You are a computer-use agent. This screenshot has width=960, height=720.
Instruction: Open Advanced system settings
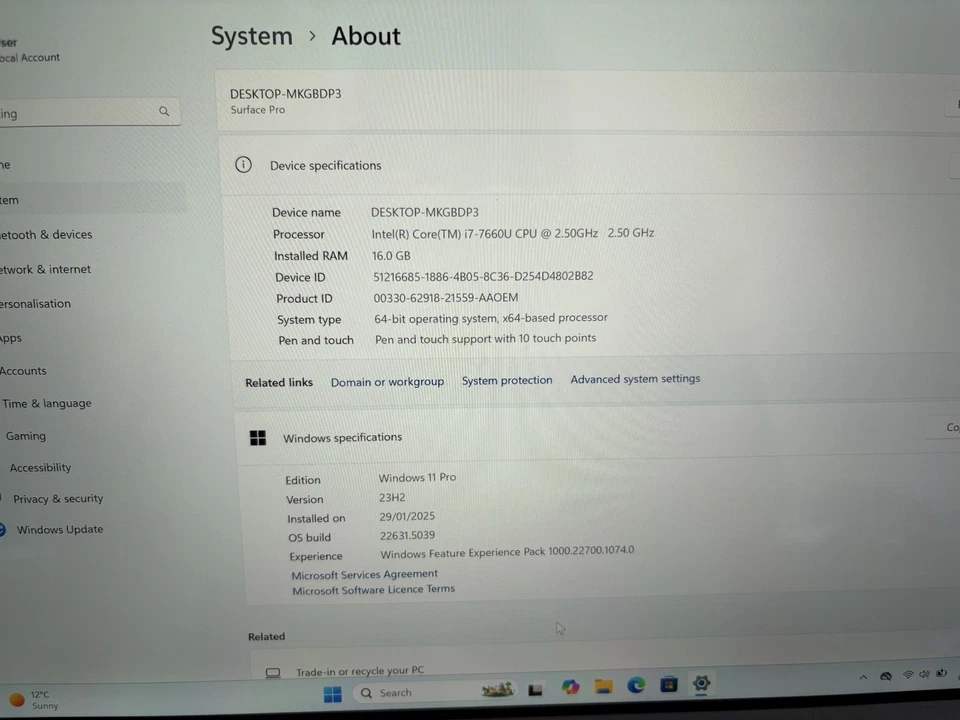(x=635, y=379)
